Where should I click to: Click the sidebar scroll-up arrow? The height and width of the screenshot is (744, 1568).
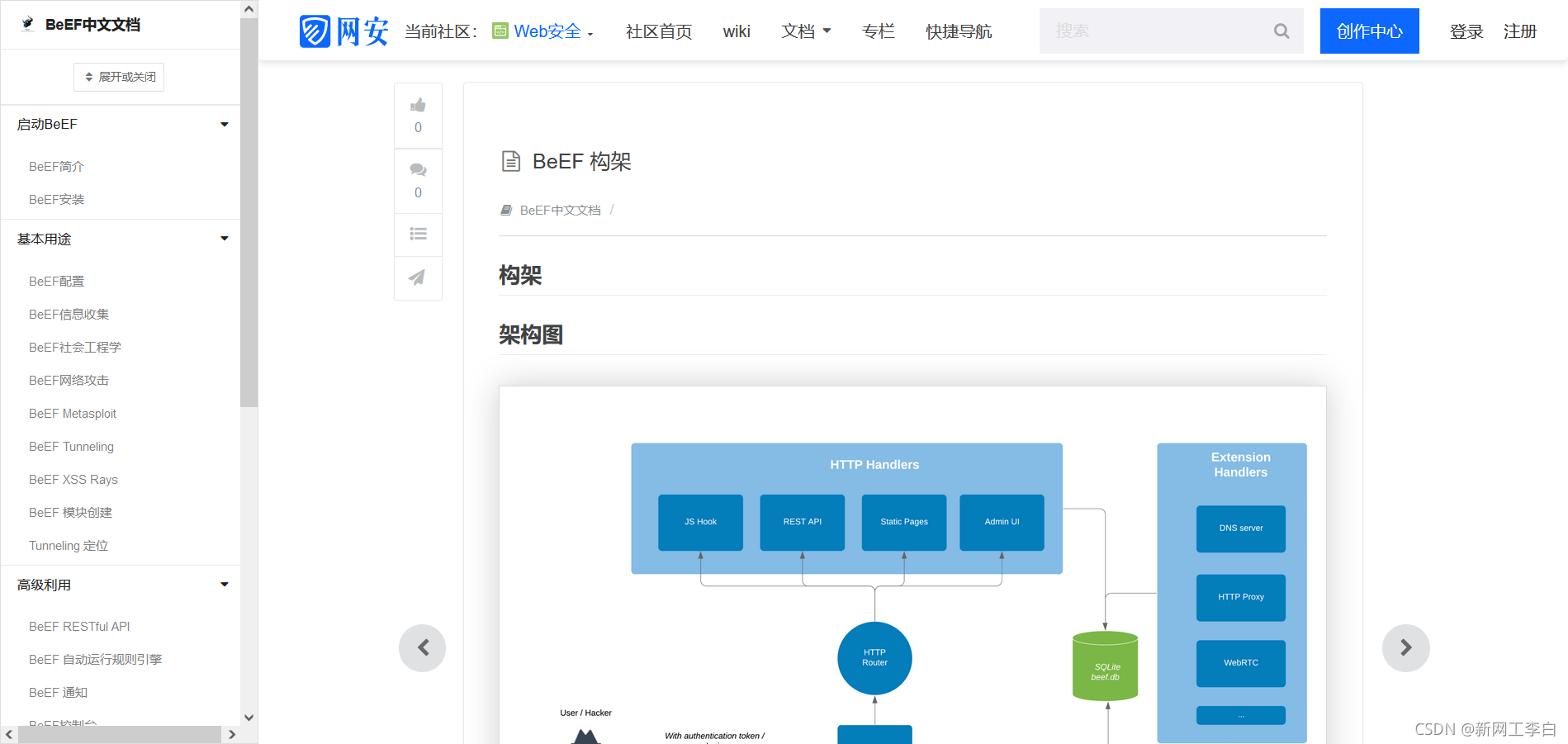point(249,9)
